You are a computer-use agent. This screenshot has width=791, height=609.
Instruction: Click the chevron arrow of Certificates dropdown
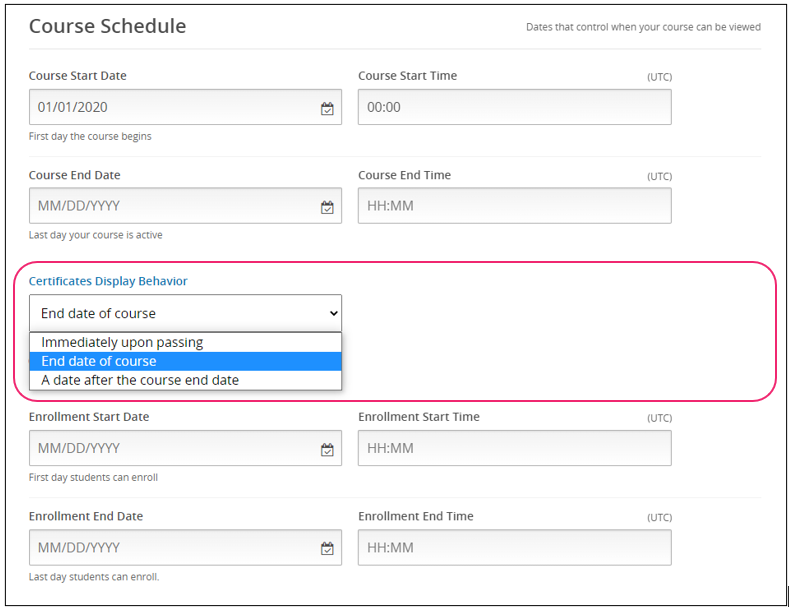pyautogui.click(x=333, y=313)
